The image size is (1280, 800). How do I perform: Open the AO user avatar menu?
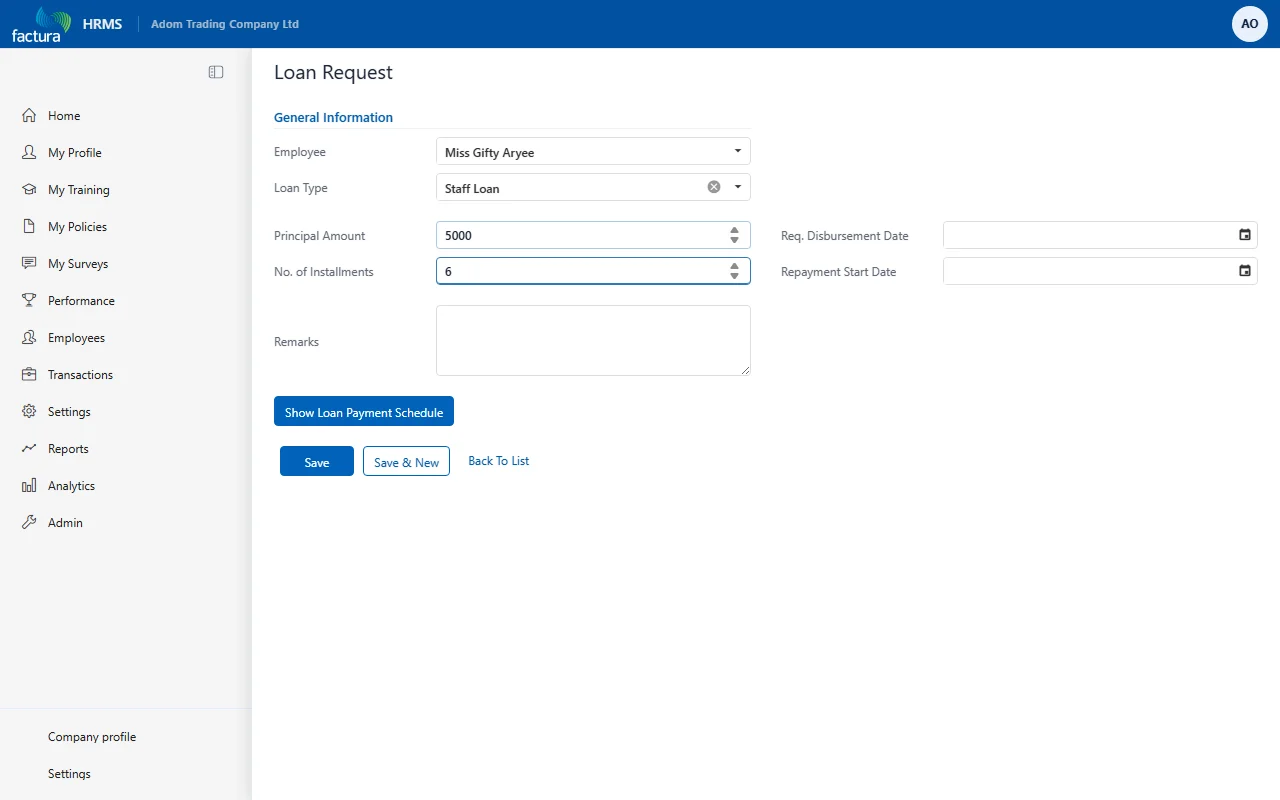[x=1250, y=24]
